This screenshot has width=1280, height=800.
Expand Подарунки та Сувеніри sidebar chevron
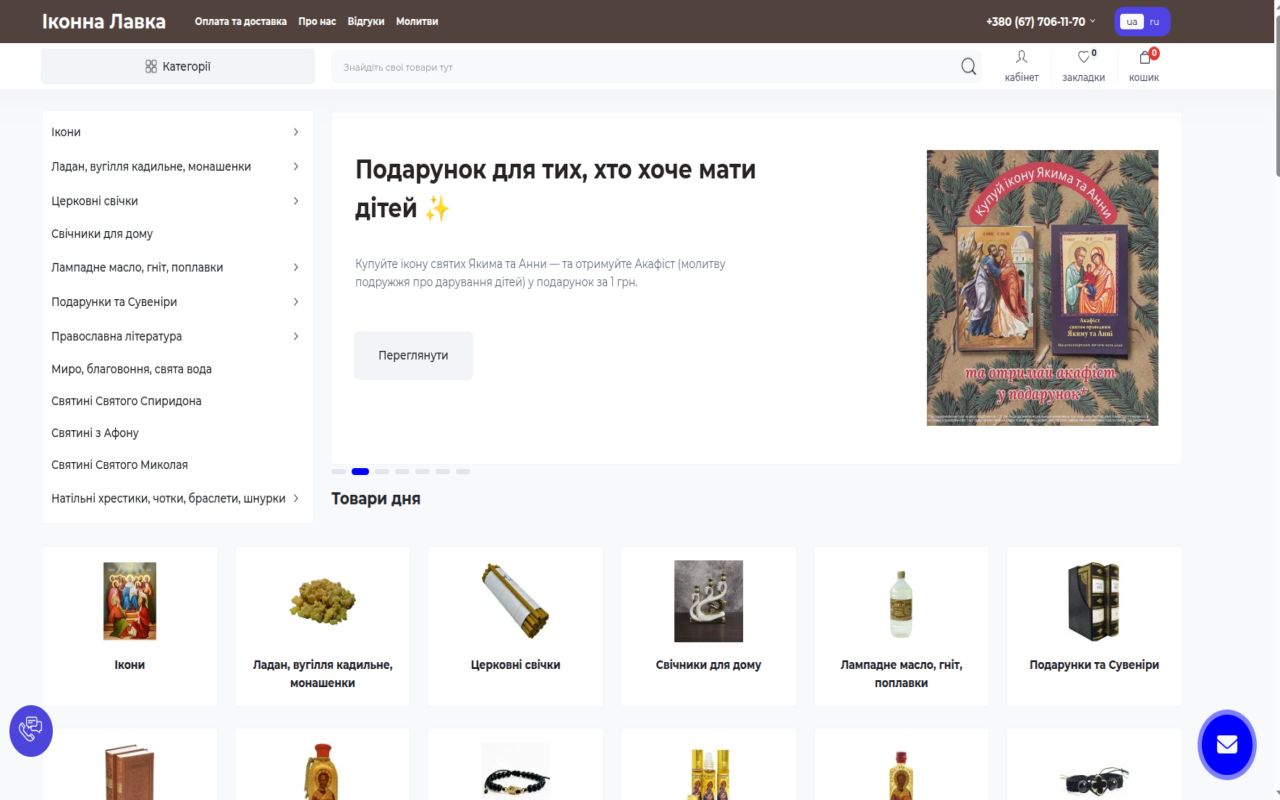tap(296, 302)
